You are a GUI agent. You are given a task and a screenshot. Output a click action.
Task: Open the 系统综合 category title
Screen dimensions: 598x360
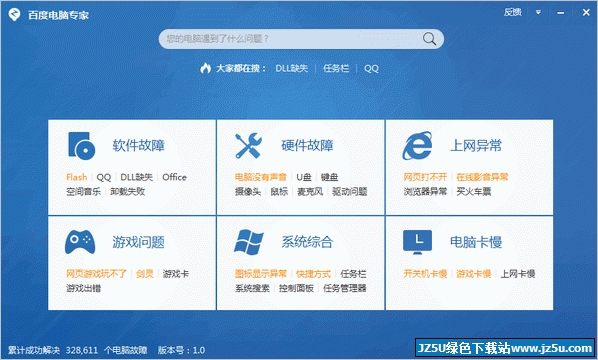click(307, 242)
